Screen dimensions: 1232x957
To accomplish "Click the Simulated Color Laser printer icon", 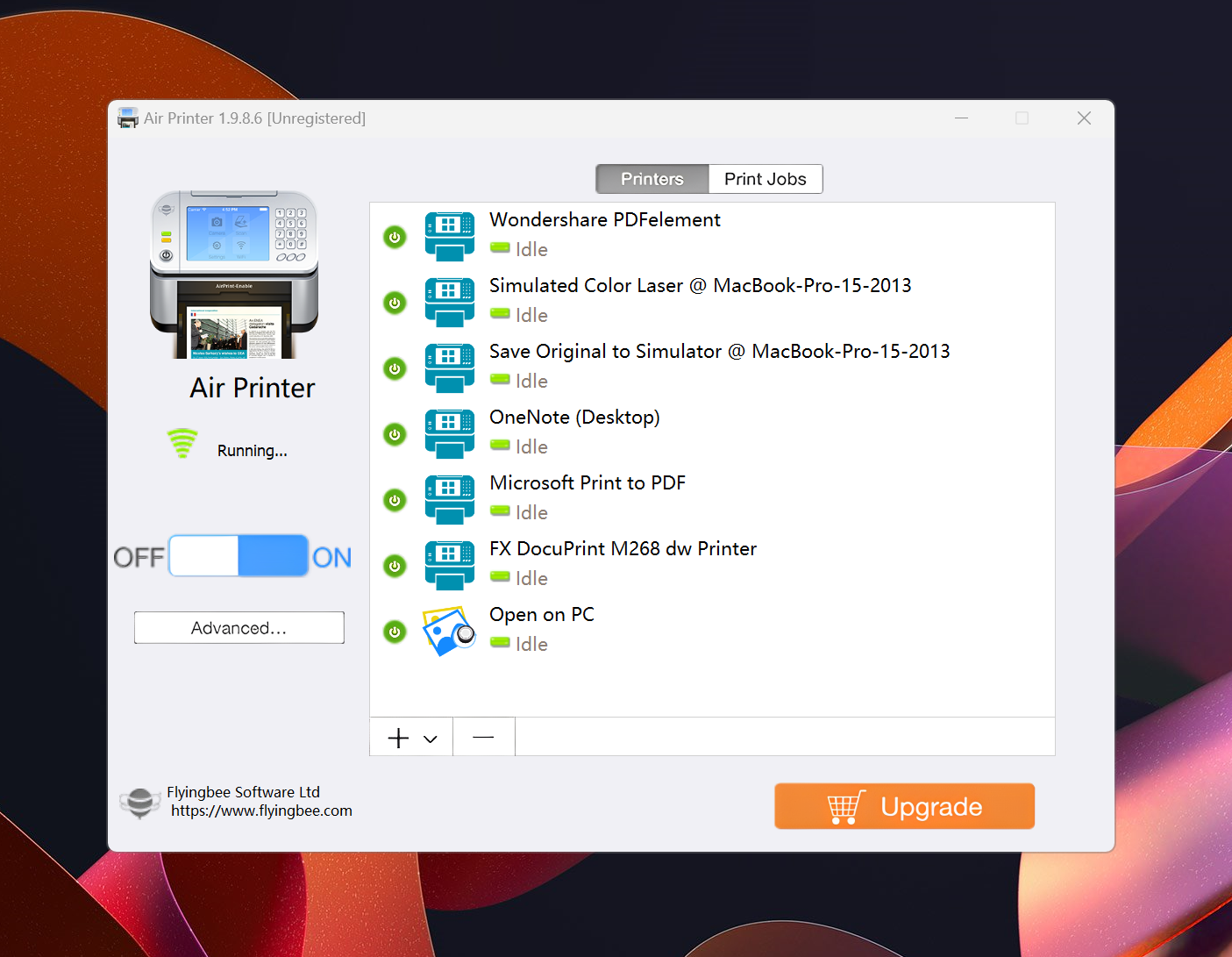I will 449,303.
